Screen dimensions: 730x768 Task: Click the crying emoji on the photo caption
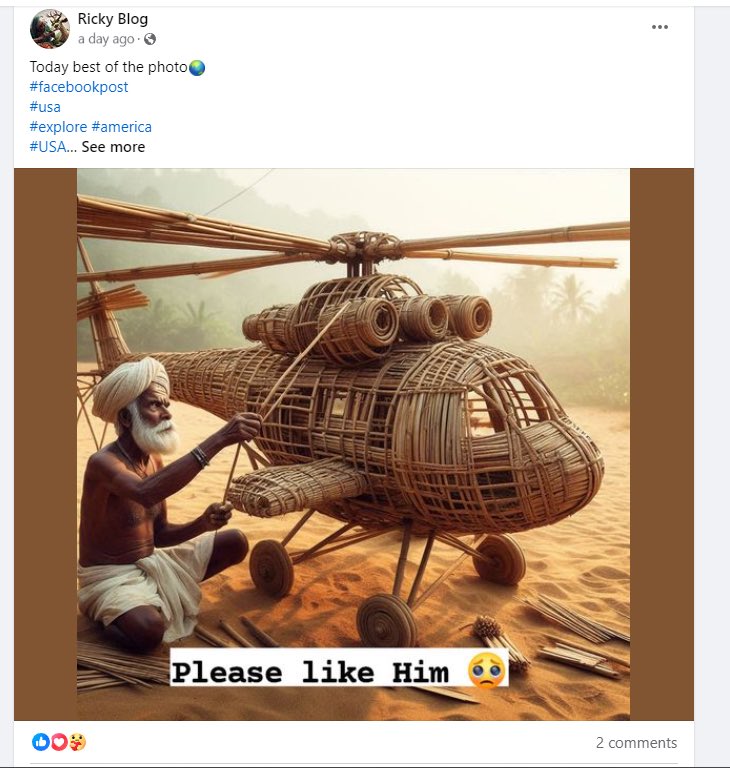[x=487, y=670]
